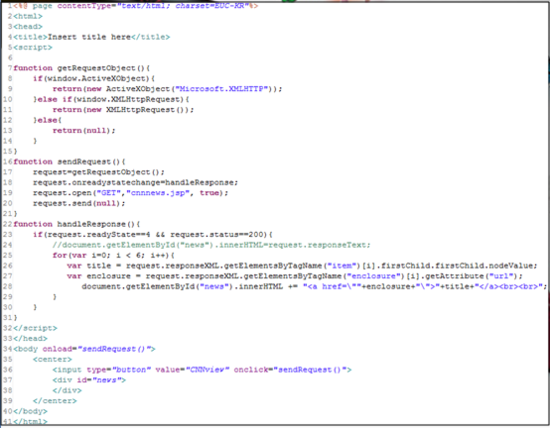The height and width of the screenshot is (428, 550).
Task: Click the innerHTML += line 28
Action: point(314,287)
